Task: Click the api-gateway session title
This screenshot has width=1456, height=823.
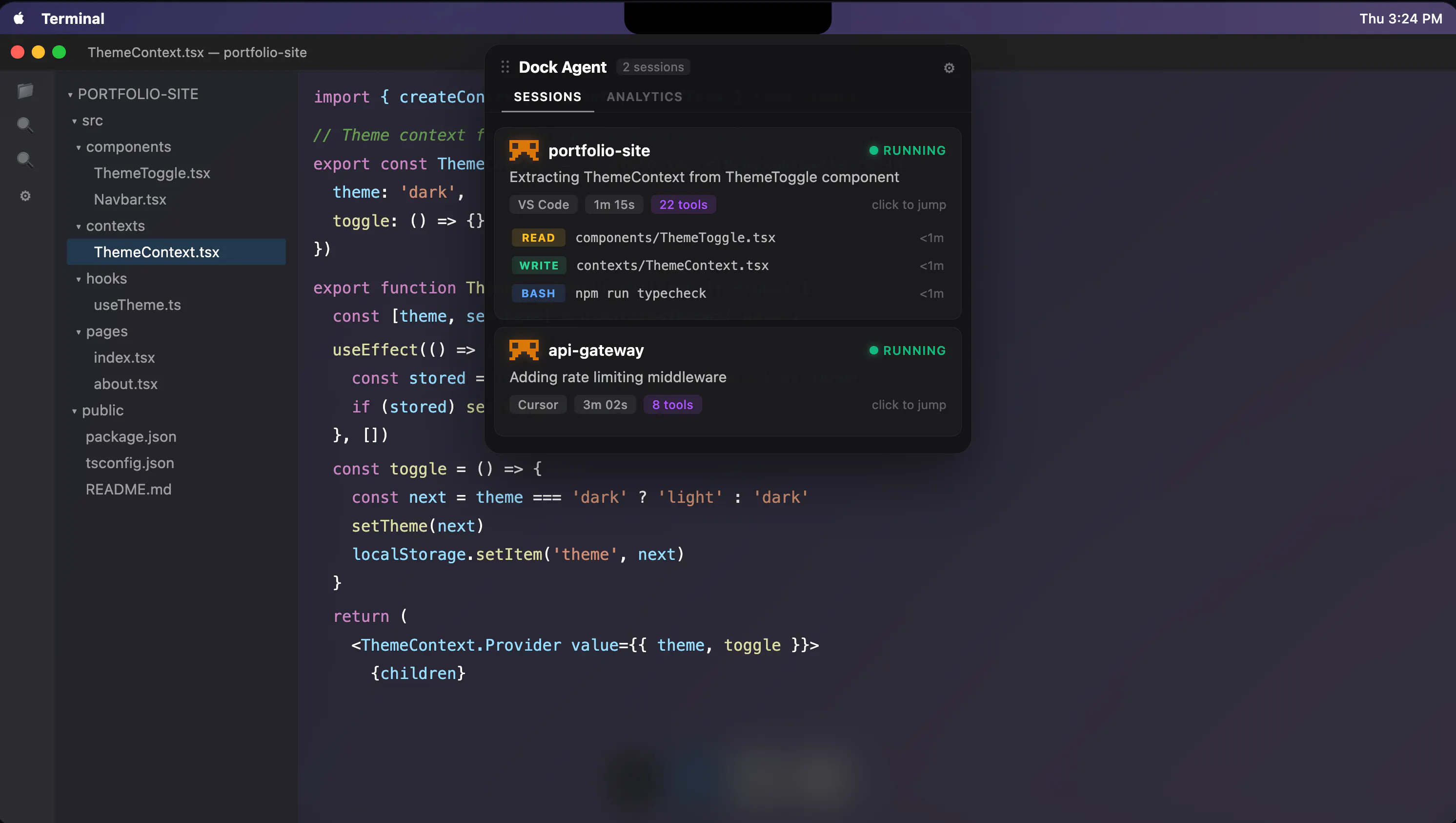Action: [x=596, y=350]
